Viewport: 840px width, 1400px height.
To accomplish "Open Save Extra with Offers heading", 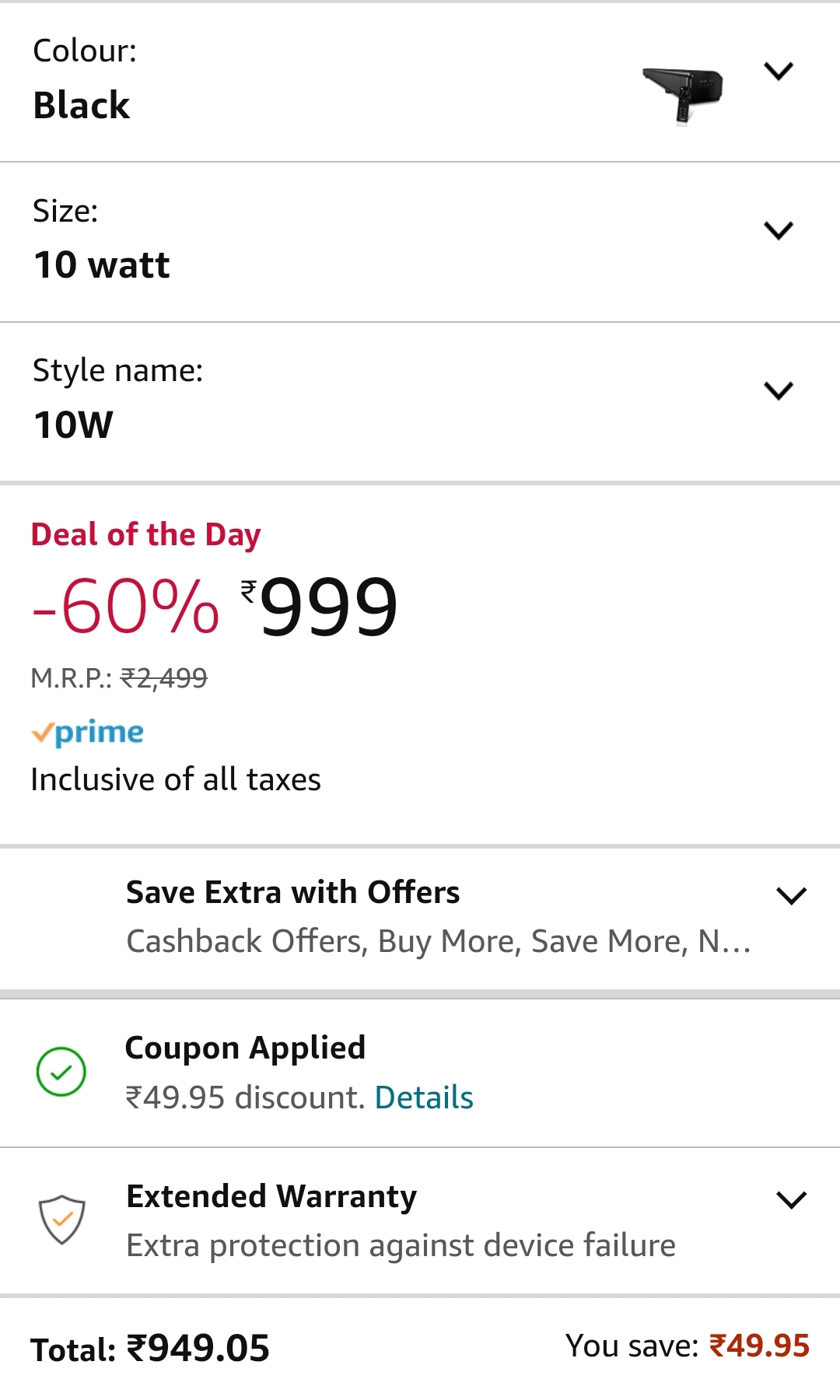I will click(292, 893).
